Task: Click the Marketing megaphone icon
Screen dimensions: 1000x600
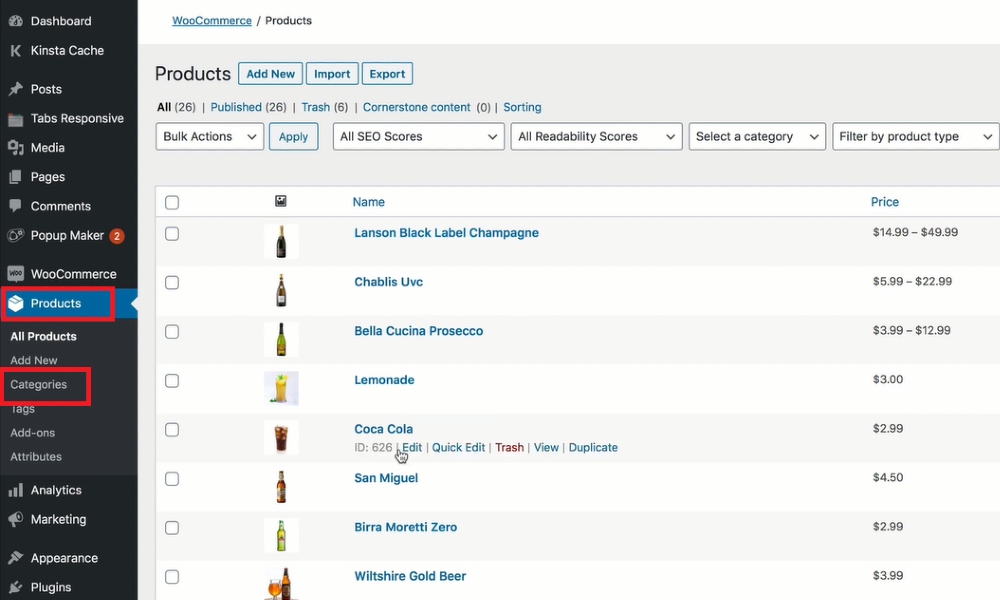Action: [x=15, y=519]
